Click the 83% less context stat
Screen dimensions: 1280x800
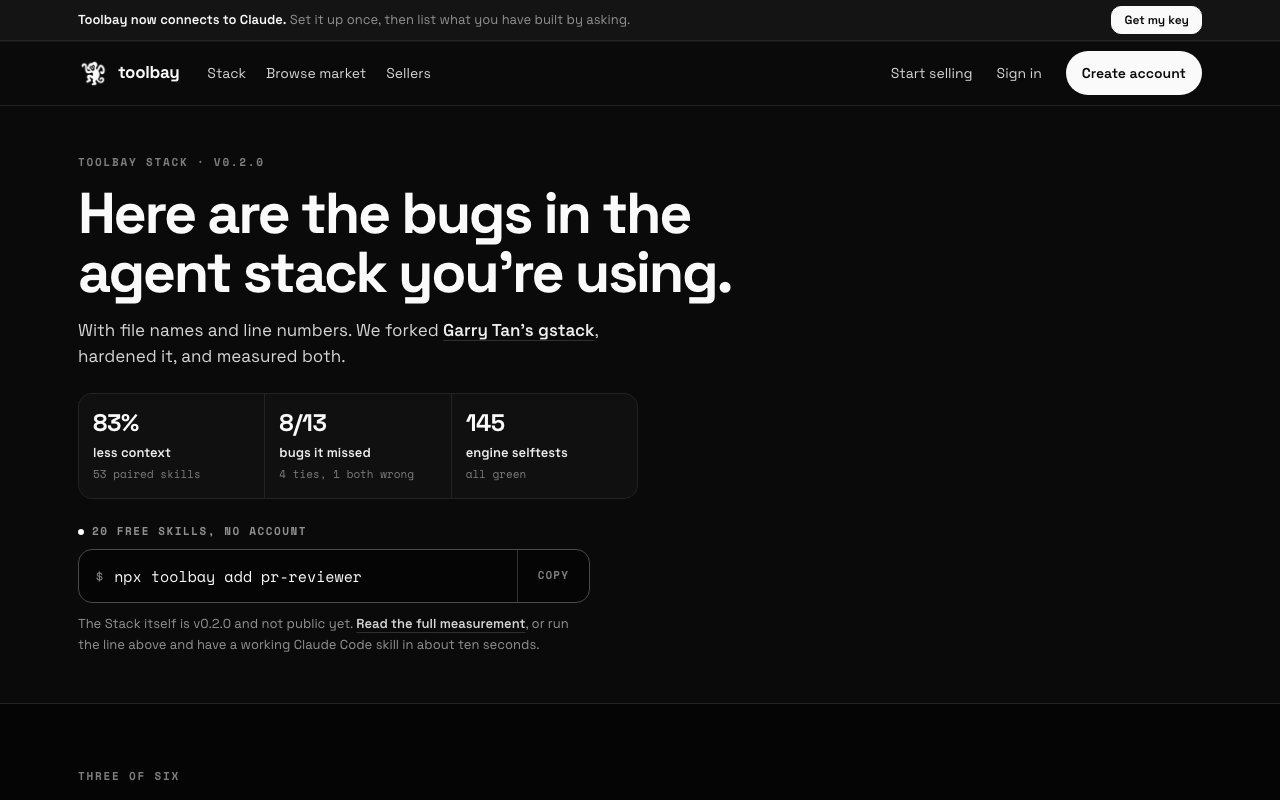tap(171, 446)
